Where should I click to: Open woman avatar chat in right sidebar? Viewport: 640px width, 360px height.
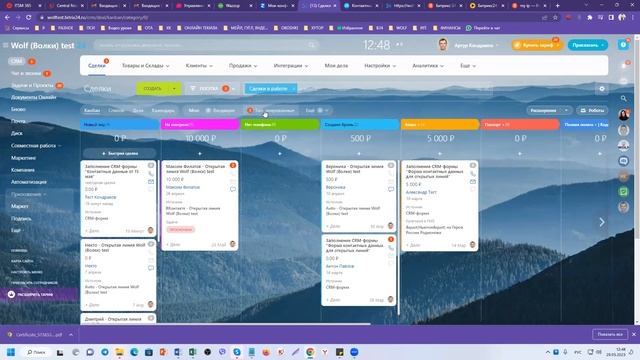click(x=623, y=115)
